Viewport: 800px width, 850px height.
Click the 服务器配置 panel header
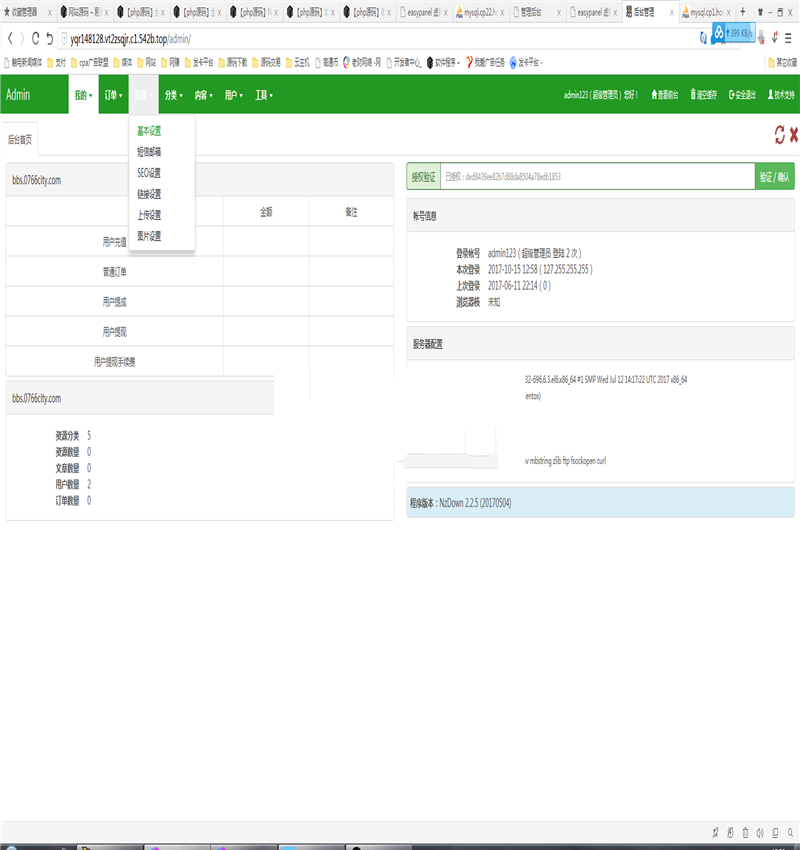(x=601, y=344)
